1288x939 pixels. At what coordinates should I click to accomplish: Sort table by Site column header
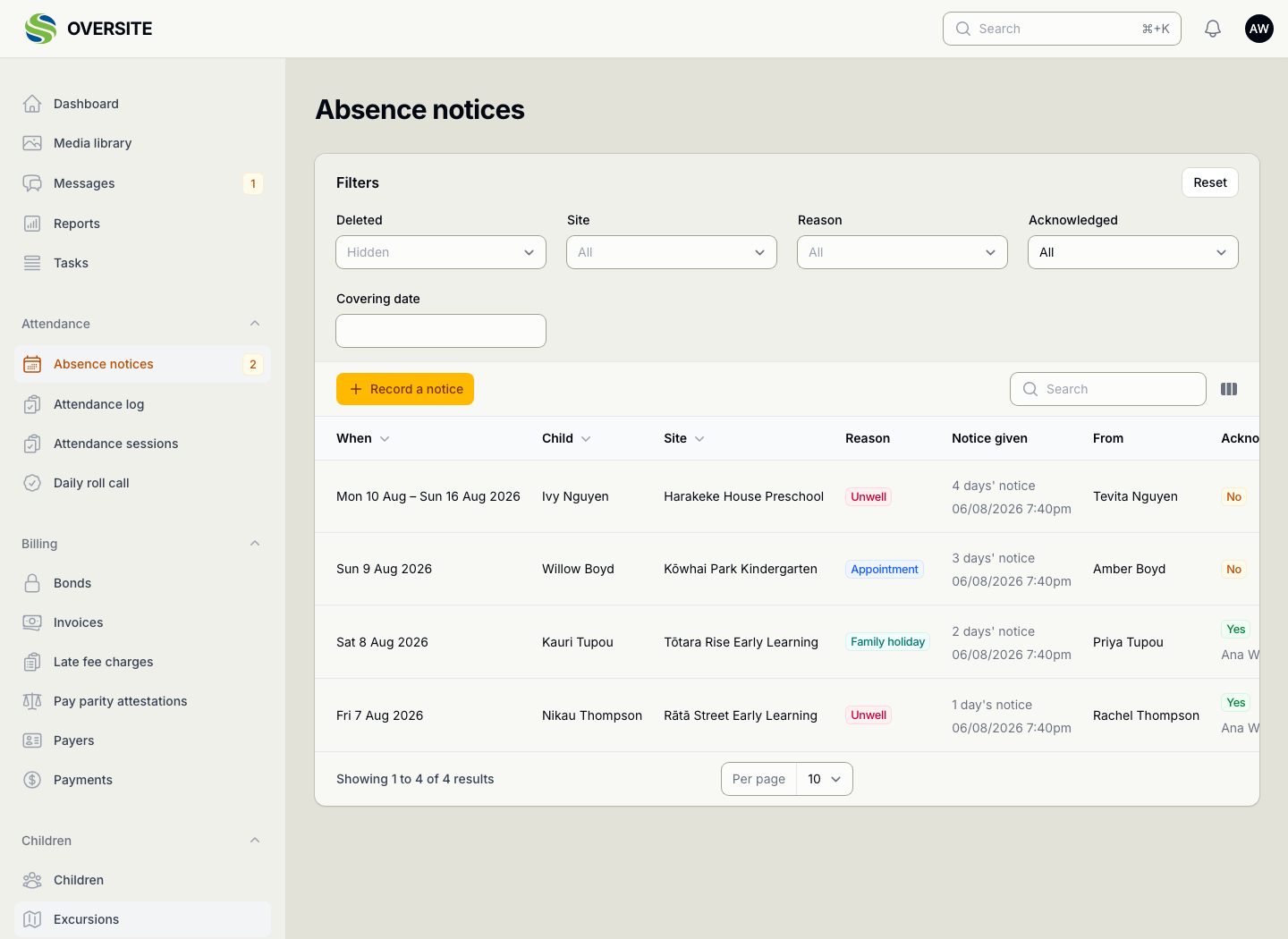684,438
